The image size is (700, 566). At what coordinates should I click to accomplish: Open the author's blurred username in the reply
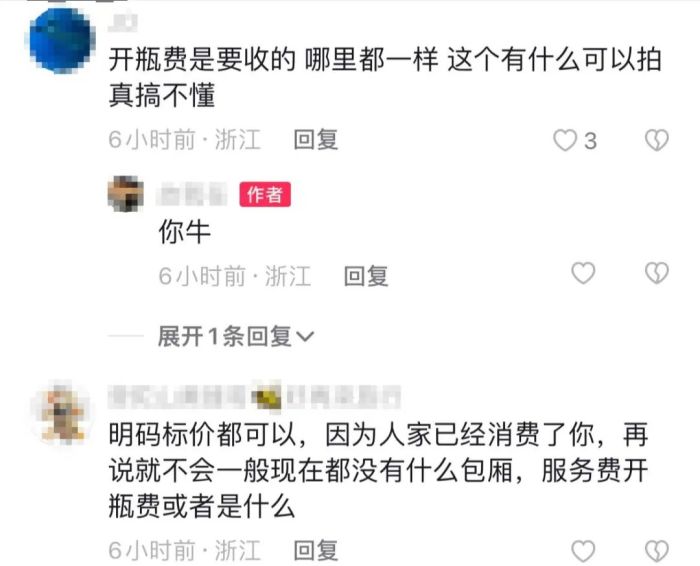[x=192, y=194]
